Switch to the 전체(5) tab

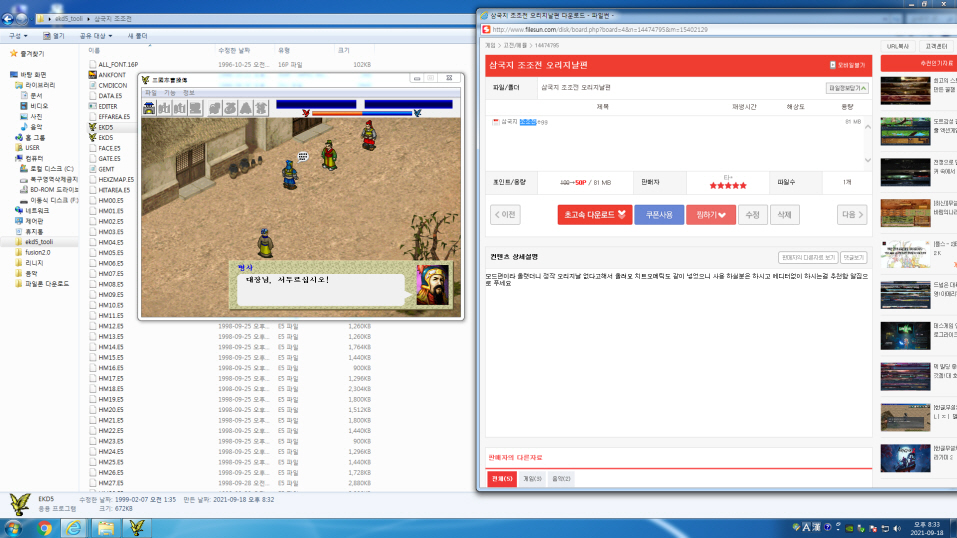pyautogui.click(x=502, y=479)
